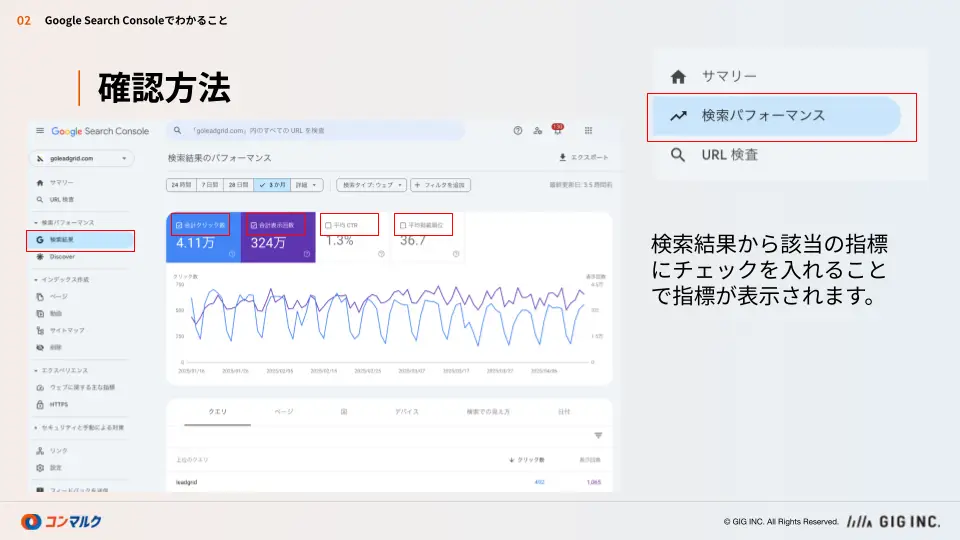Open the 詳細 date range dropdown

307,185
